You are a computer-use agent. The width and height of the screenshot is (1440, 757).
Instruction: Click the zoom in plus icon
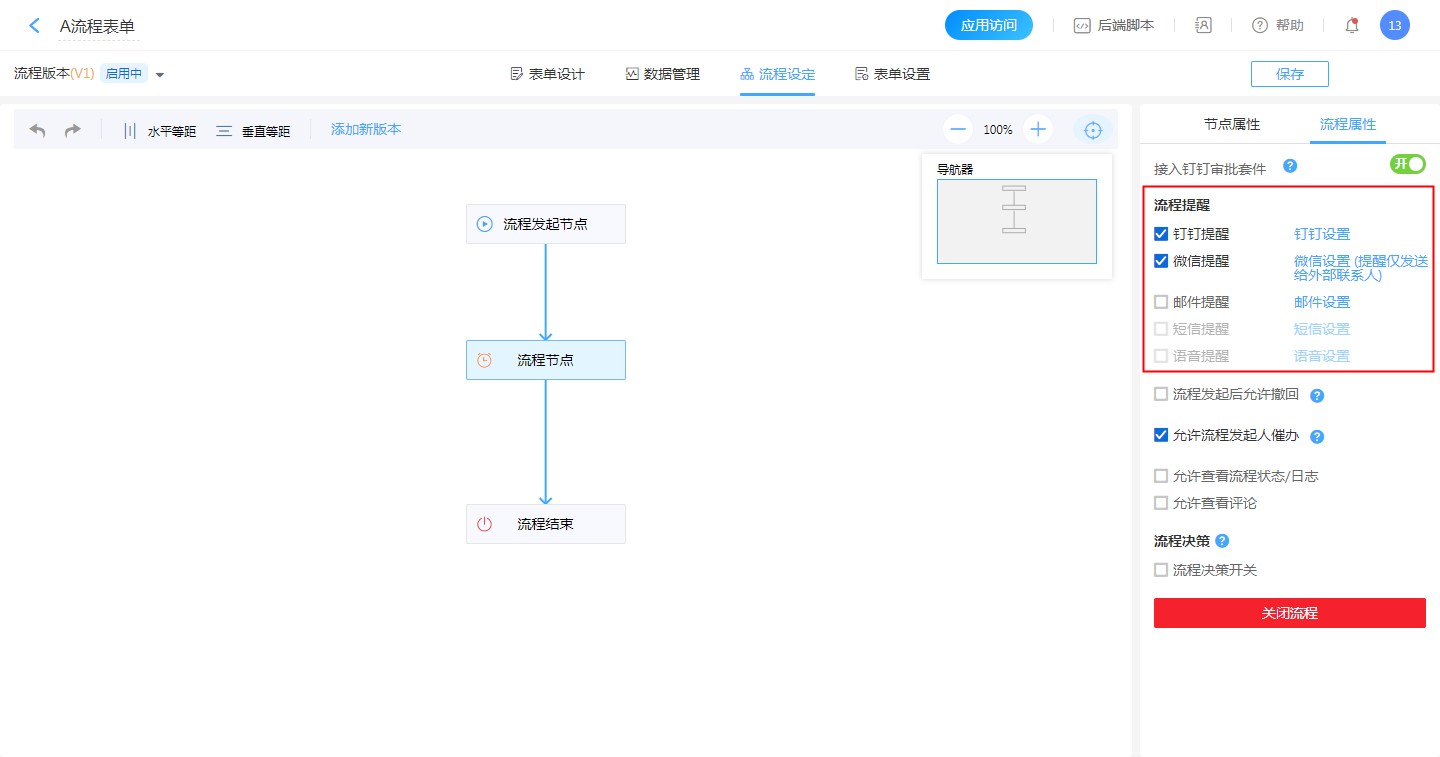1038,129
